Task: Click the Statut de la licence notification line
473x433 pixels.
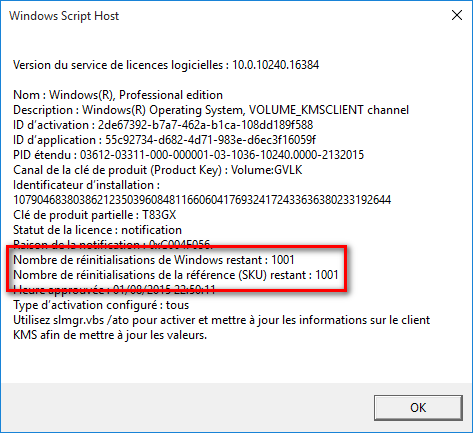Action: click(97, 230)
